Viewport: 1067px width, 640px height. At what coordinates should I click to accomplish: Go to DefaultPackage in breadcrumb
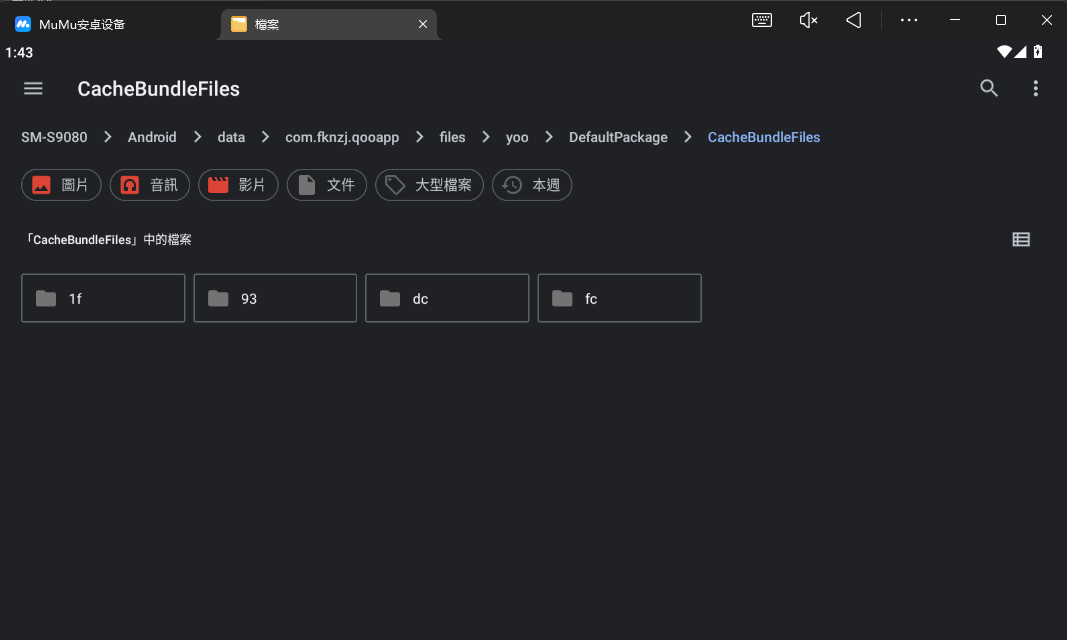618,137
